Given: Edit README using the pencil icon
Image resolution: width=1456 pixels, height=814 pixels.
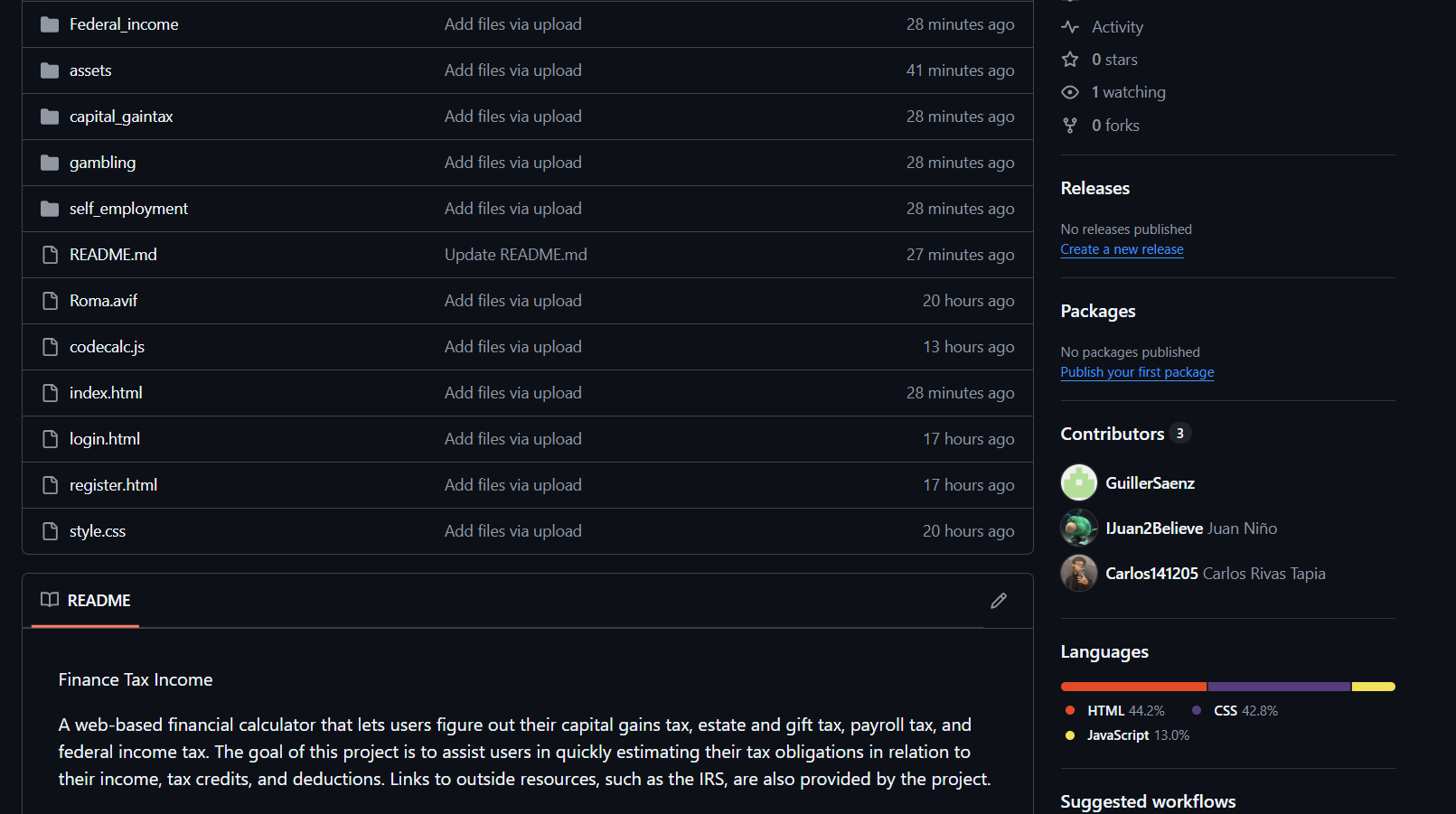Looking at the screenshot, I should pyautogui.click(x=999, y=601).
